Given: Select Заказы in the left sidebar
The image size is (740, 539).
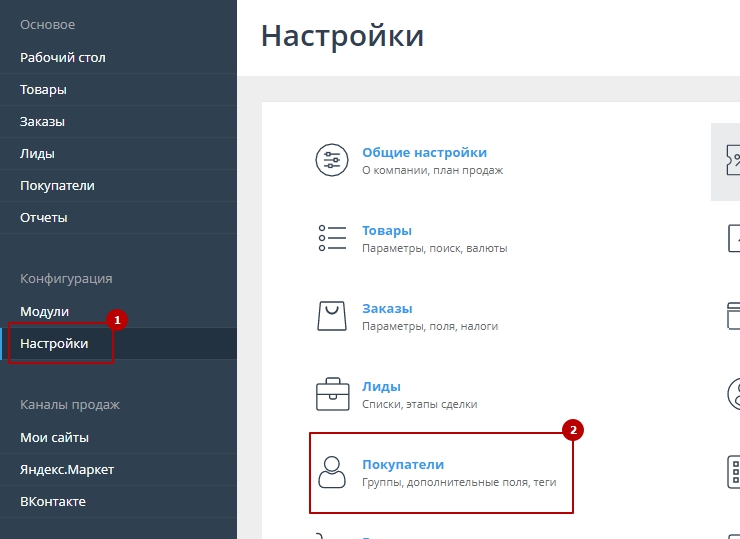Looking at the screenshot, I should (42, 122).
